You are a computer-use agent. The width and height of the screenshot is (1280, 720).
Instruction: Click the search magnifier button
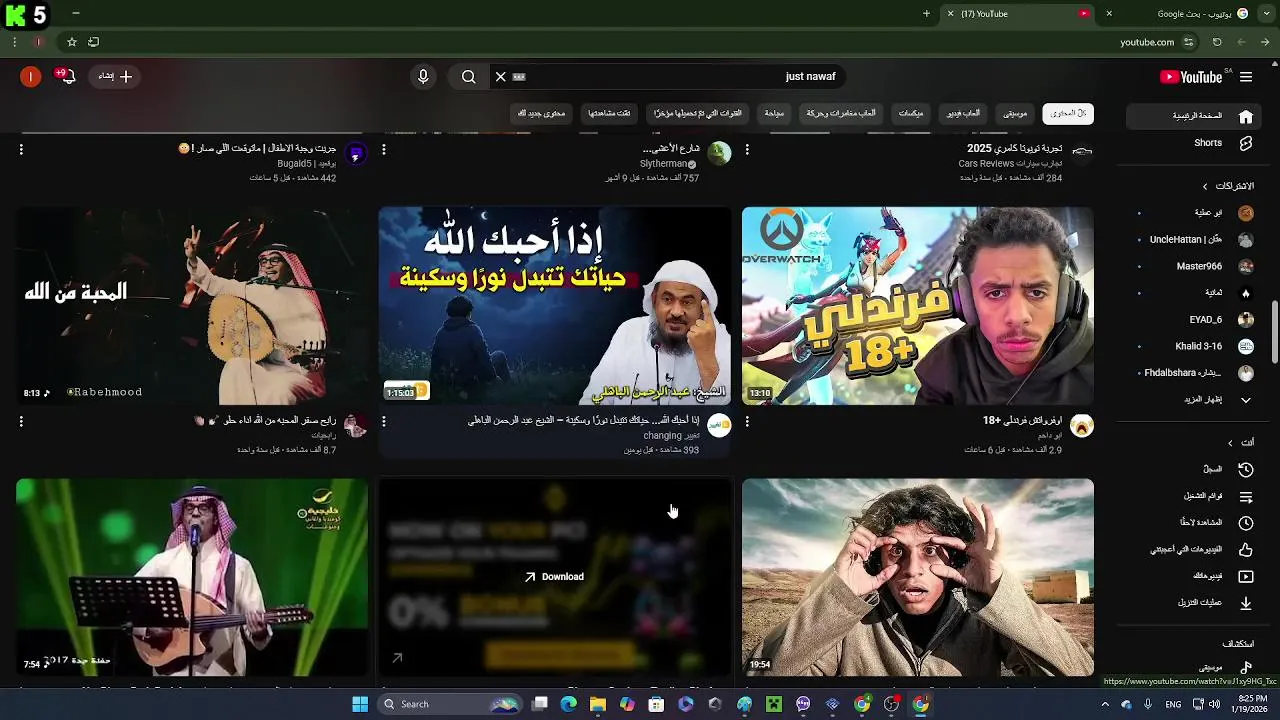[468, 77]
